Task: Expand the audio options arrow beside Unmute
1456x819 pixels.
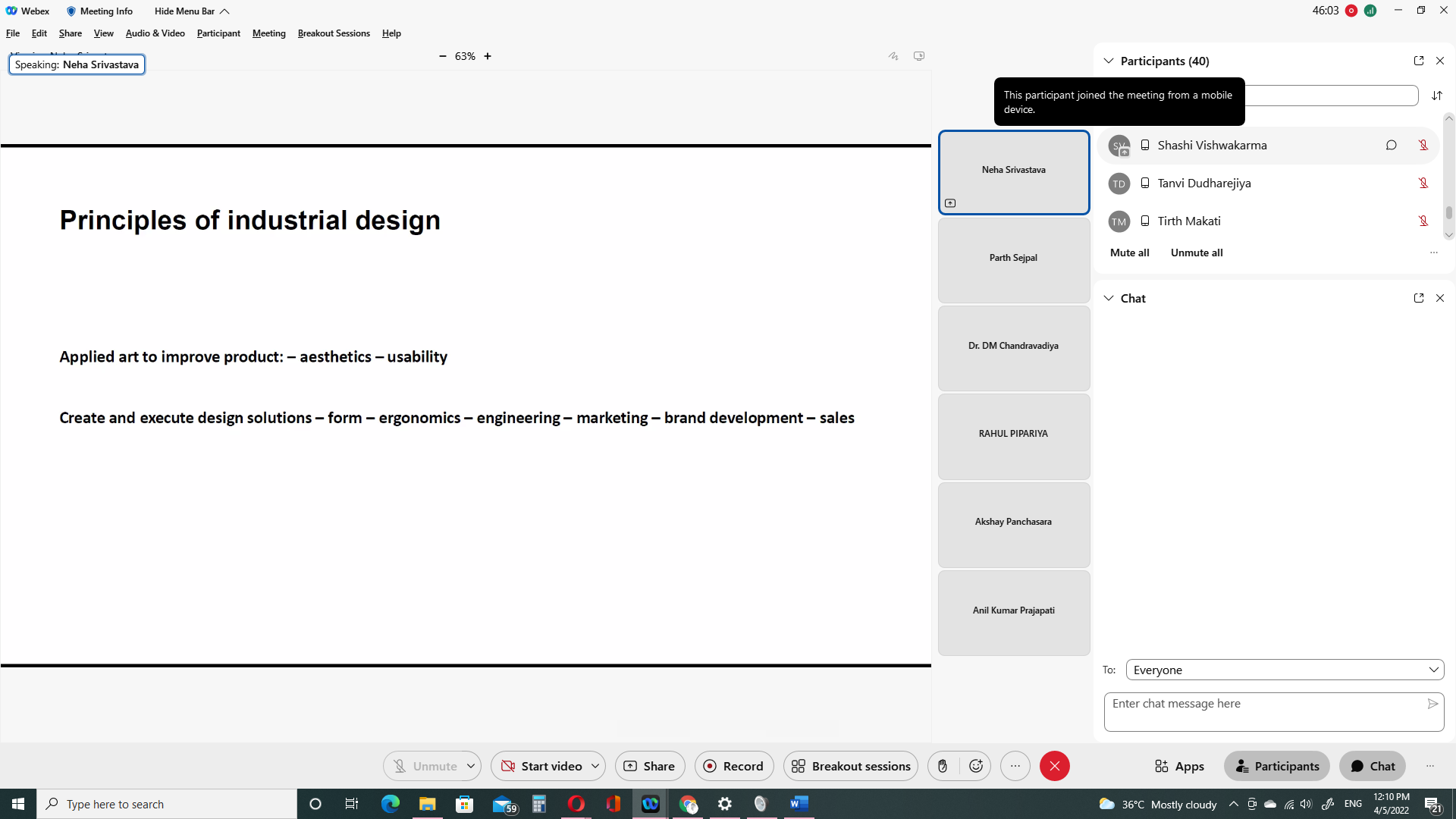Action: 471,766
